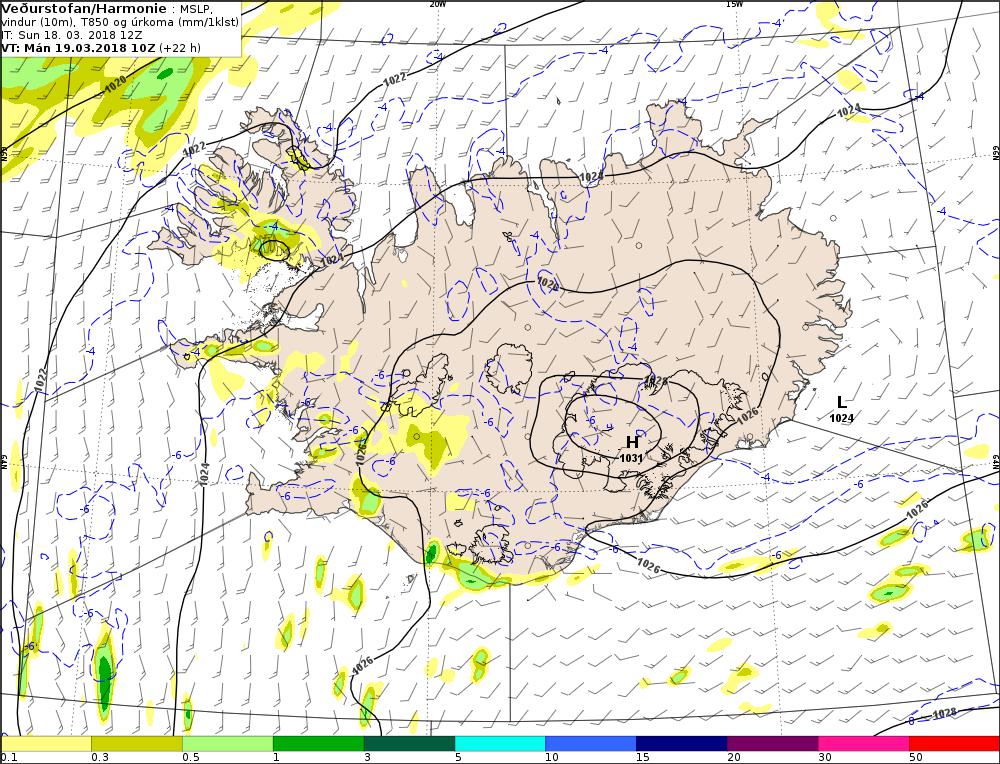Click the light green 0.5 mm legend swatch
The image size is (1000, 764).
(228, 744)
